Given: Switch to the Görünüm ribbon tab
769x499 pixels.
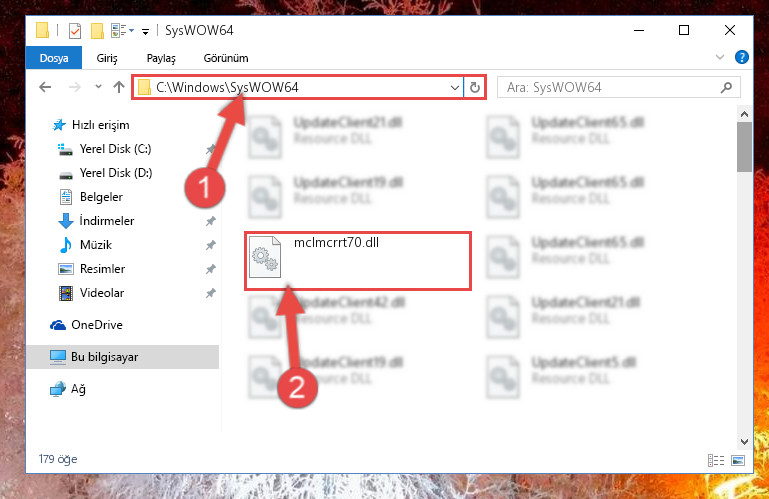Looking at the screenshot, I should point(226,58).
